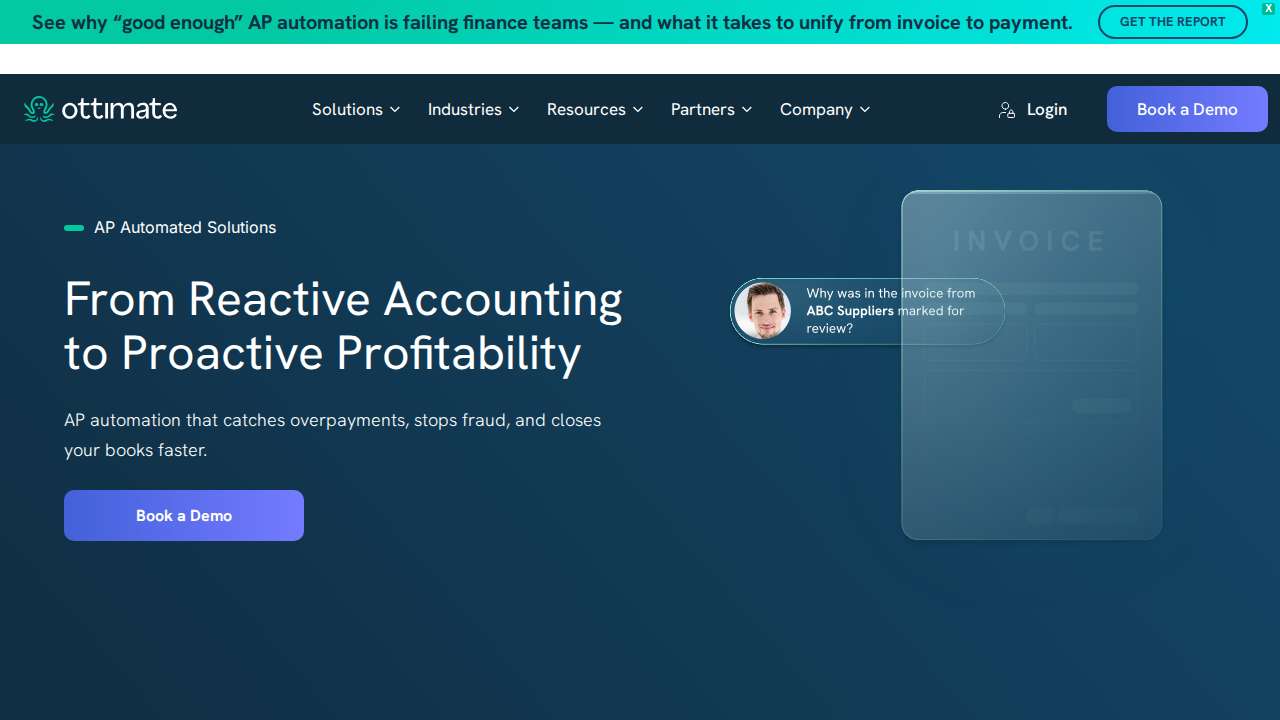Expand the Partners dropdown chevron

[747, 110]
